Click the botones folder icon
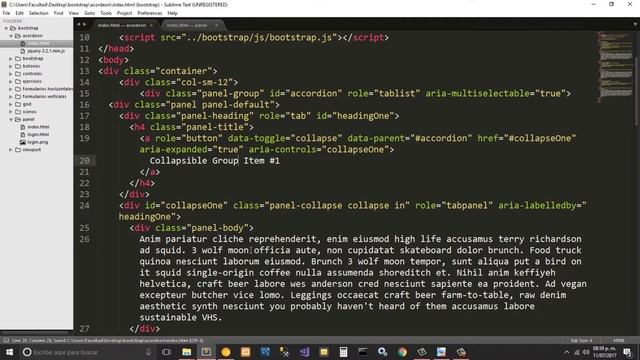Viewport: 640px width, 360px height. 18,66
